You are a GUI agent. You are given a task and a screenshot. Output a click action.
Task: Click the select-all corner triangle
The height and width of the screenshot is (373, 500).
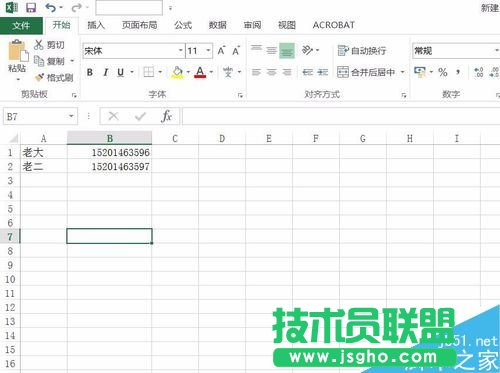pyautogui.click(x=13, y=138)
